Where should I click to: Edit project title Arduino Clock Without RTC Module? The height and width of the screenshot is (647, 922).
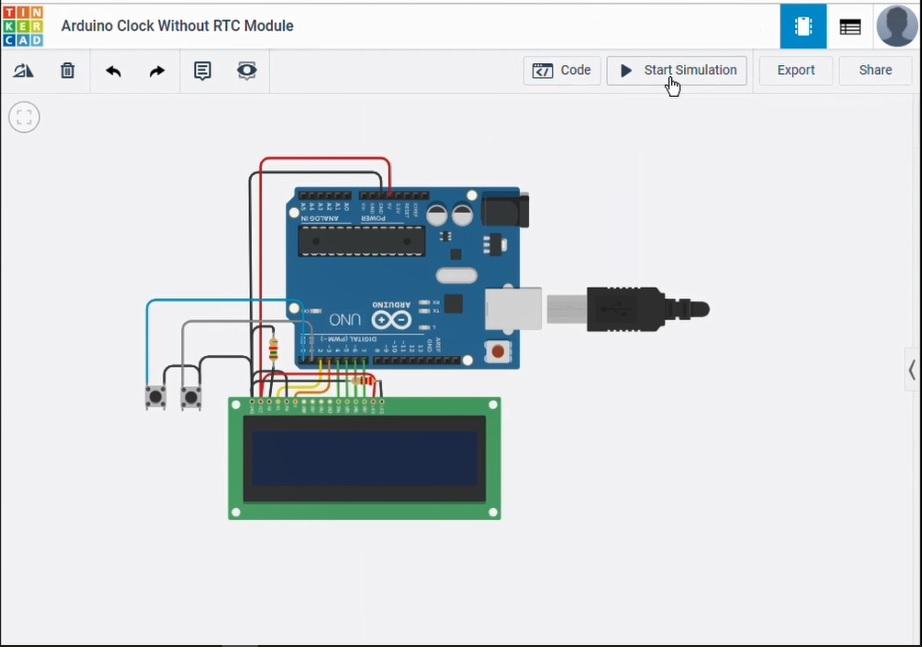pyautogui.click(x=177, y=26)
